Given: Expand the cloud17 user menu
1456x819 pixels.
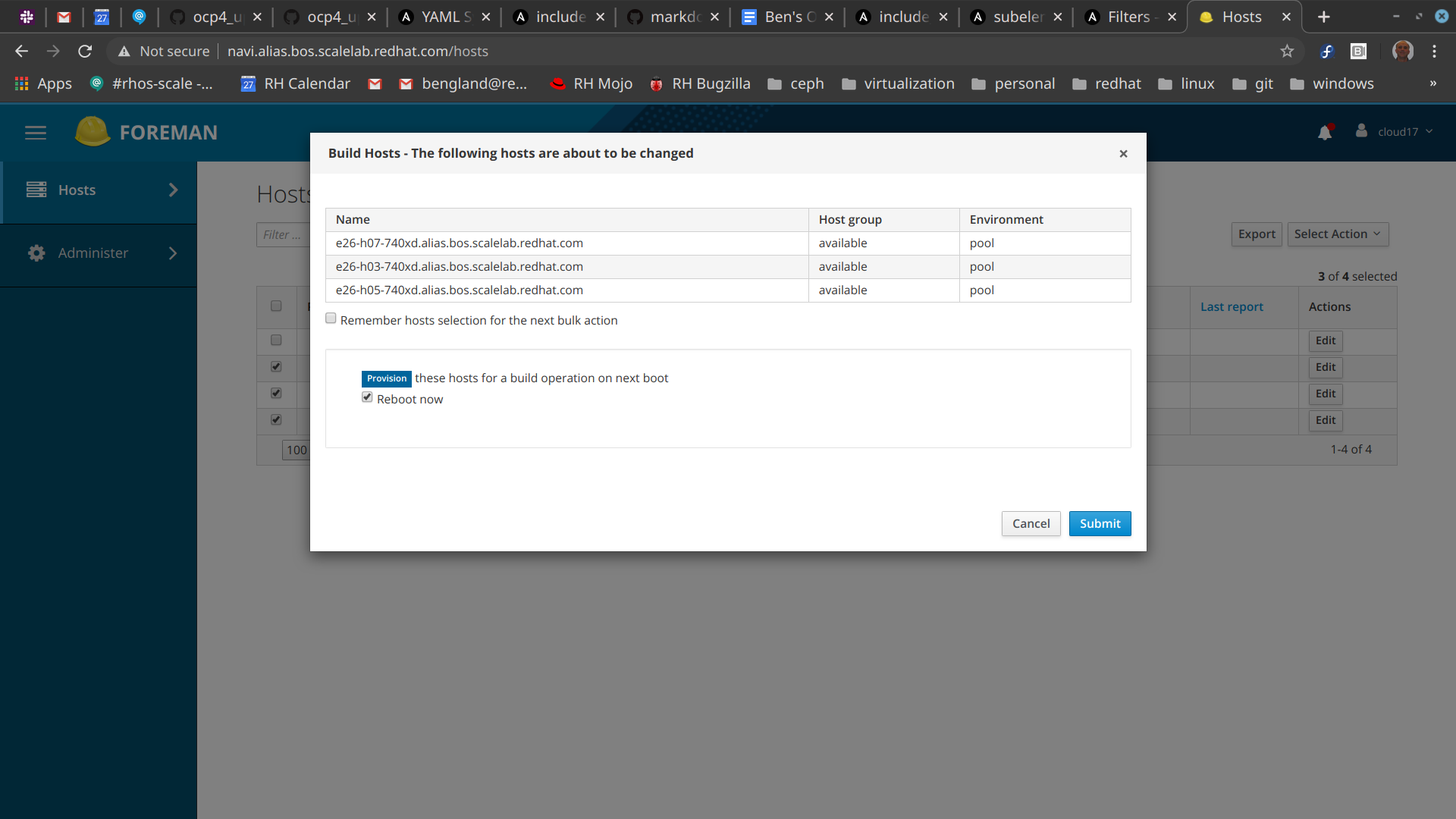Looking at the screenshot, I should pyautogui.click(x=1398, y=132).
